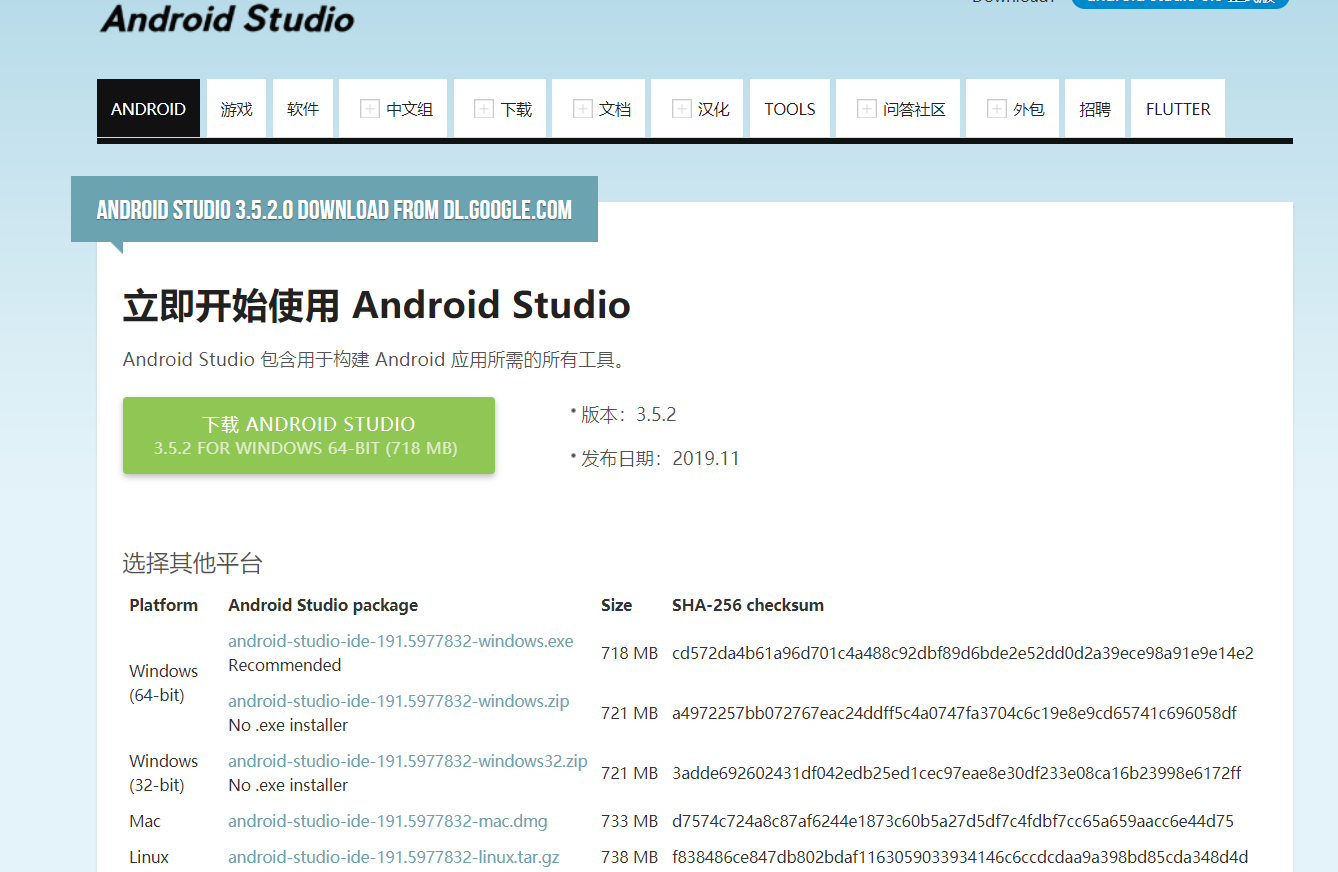Click the '721 MB' size for windows32.zip
The width and height of the screenshot is (1338, 872).
click(630, 773)
